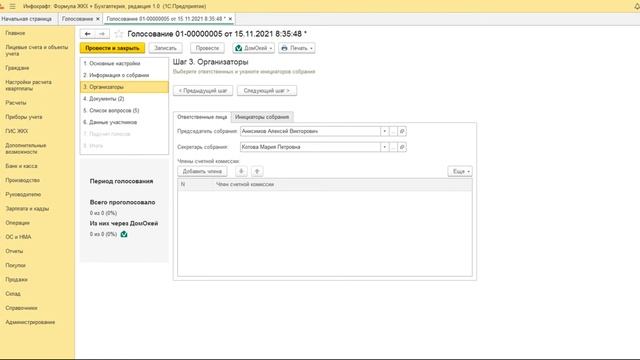Click the secretary name input field
640x360 pixels.
click(x=310, y=147)
